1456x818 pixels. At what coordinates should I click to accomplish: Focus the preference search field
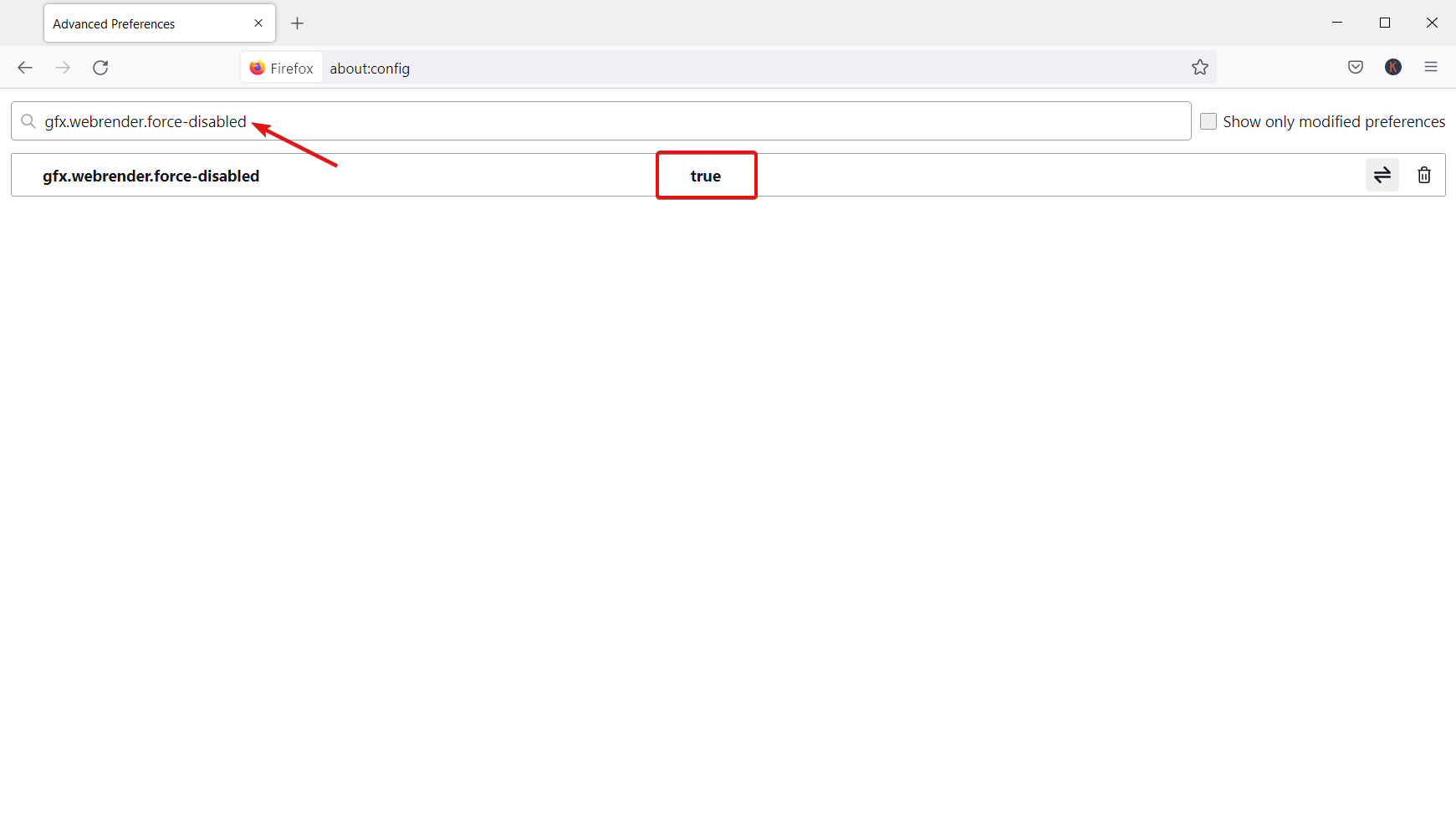(600, 121)
